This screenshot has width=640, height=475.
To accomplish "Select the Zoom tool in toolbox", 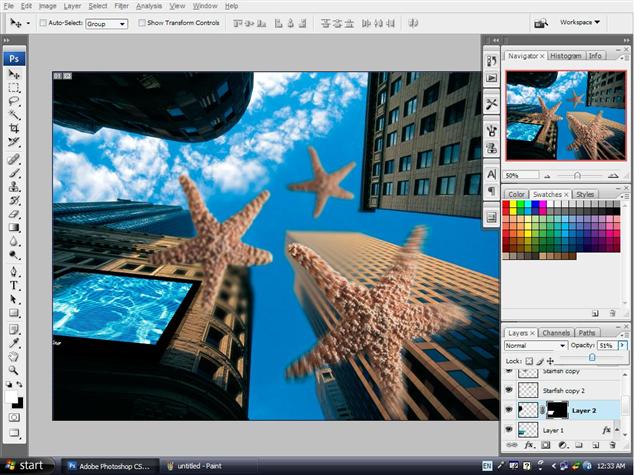I will click(x=14, y=371).
